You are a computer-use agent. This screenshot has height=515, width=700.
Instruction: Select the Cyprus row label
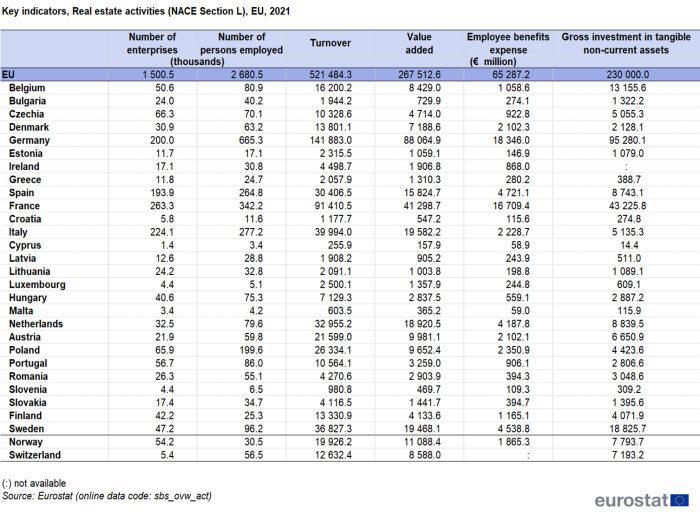tap(25, 245)
